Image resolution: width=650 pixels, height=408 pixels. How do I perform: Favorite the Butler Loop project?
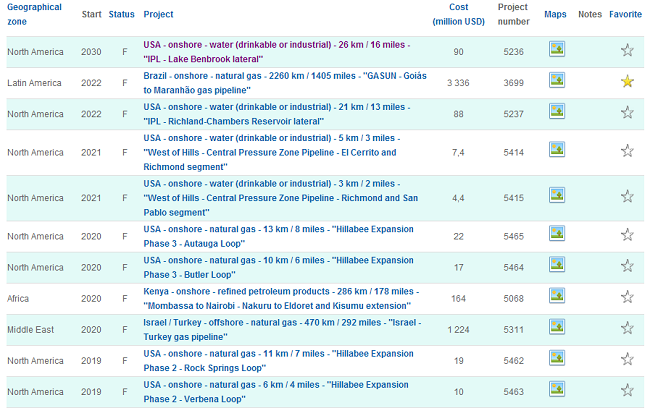pos(627,266)
